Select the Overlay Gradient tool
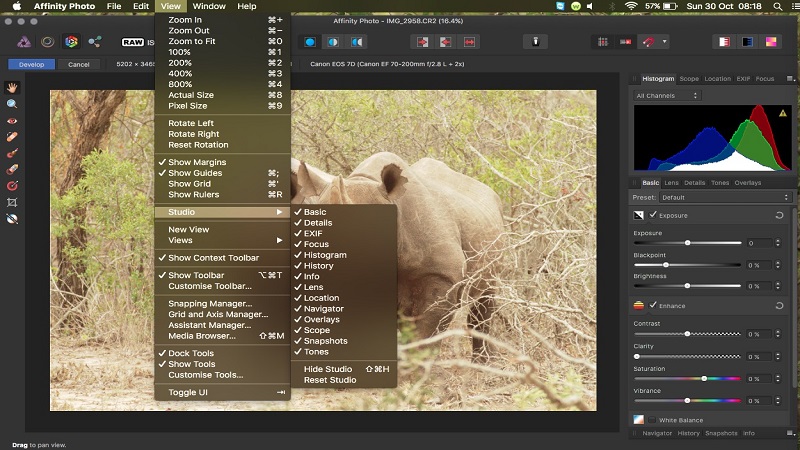This screenshot has width=800, height=450. 12,186
